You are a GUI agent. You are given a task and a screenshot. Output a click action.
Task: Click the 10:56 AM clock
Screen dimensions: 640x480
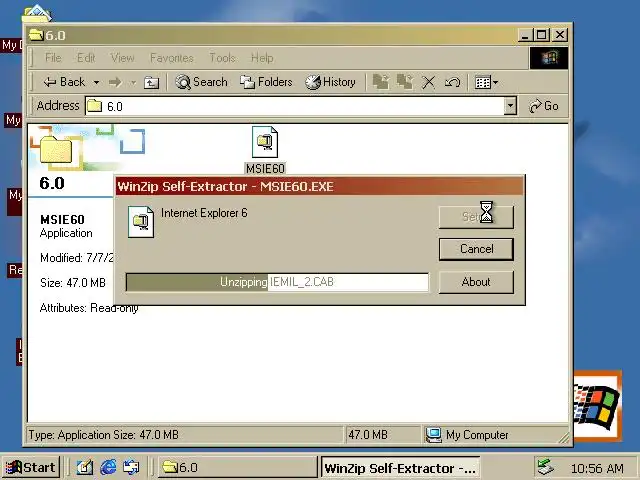click(x=597, y=468)
